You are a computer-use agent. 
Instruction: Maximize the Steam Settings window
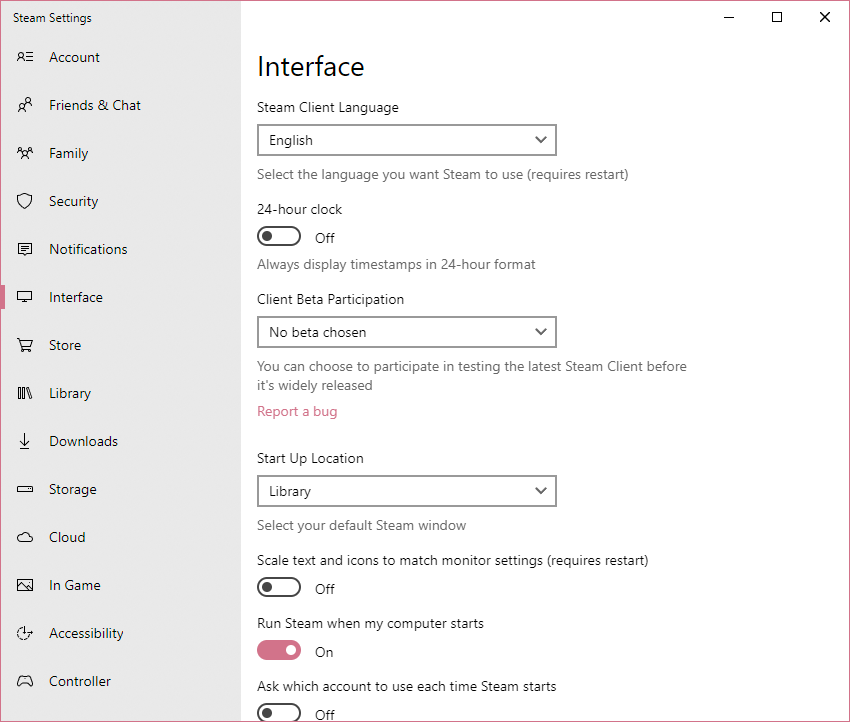coord(777,17)
